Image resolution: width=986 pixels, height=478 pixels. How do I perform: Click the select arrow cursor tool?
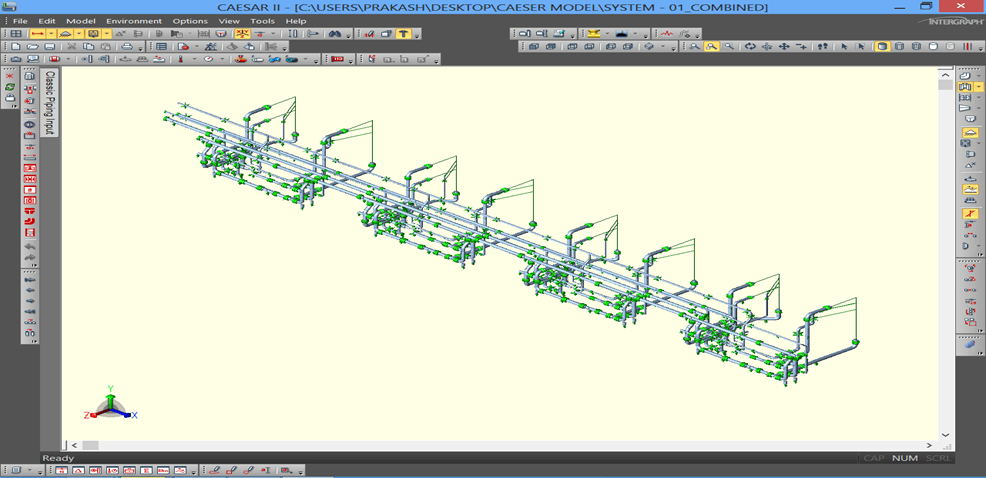click(x=844, y=47)
